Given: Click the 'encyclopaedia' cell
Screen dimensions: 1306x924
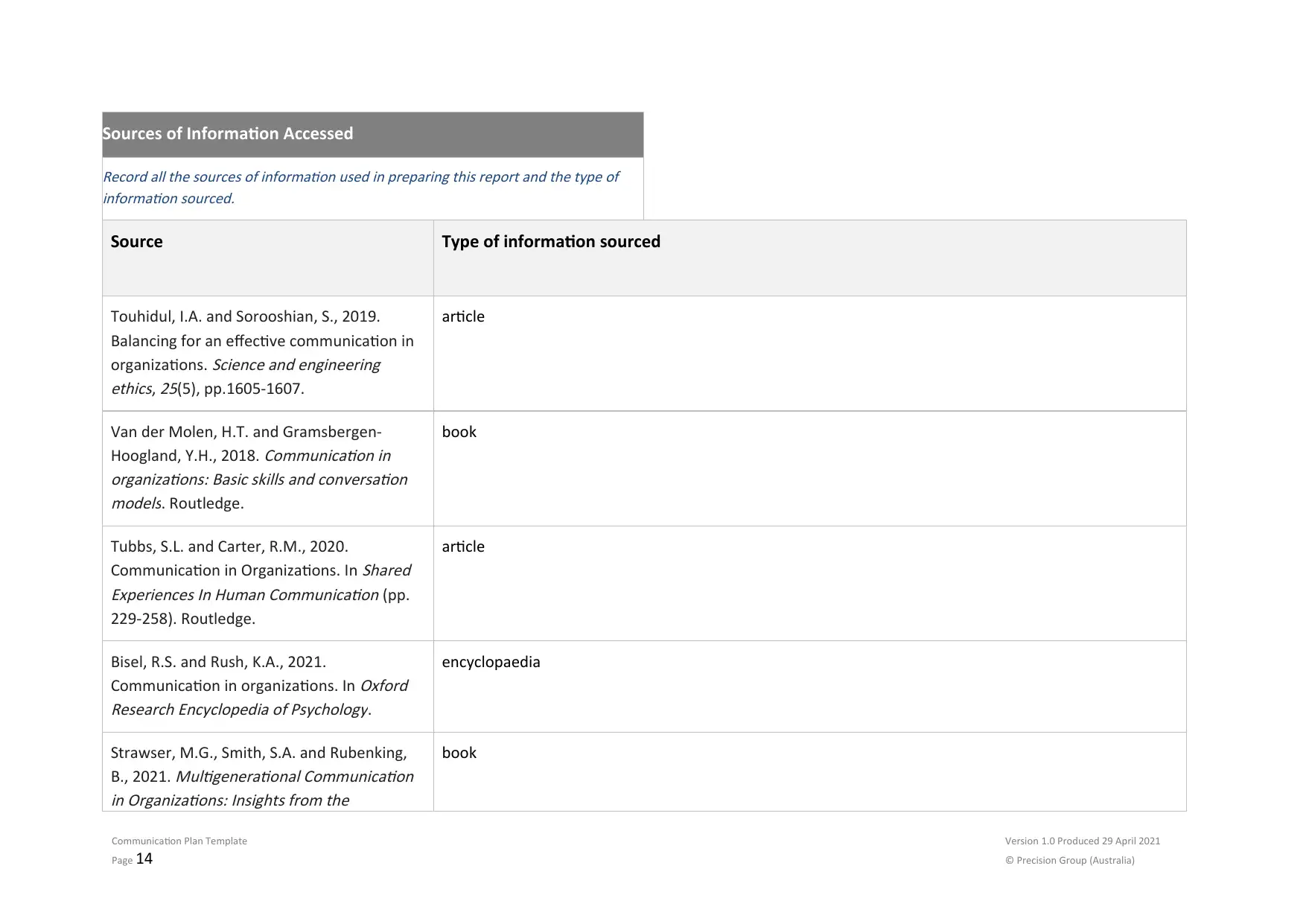Looking at the screenshot, I should coord(491,662).
